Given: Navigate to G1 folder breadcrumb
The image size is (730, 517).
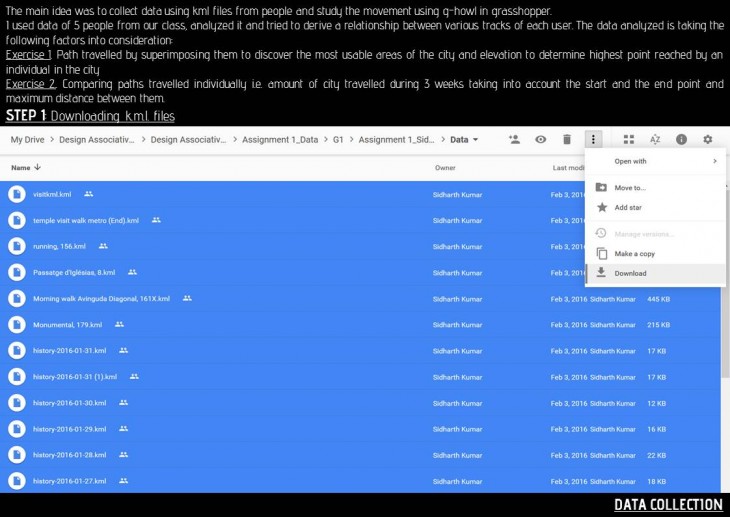Looking at the screenshot, I should (338, 140).
